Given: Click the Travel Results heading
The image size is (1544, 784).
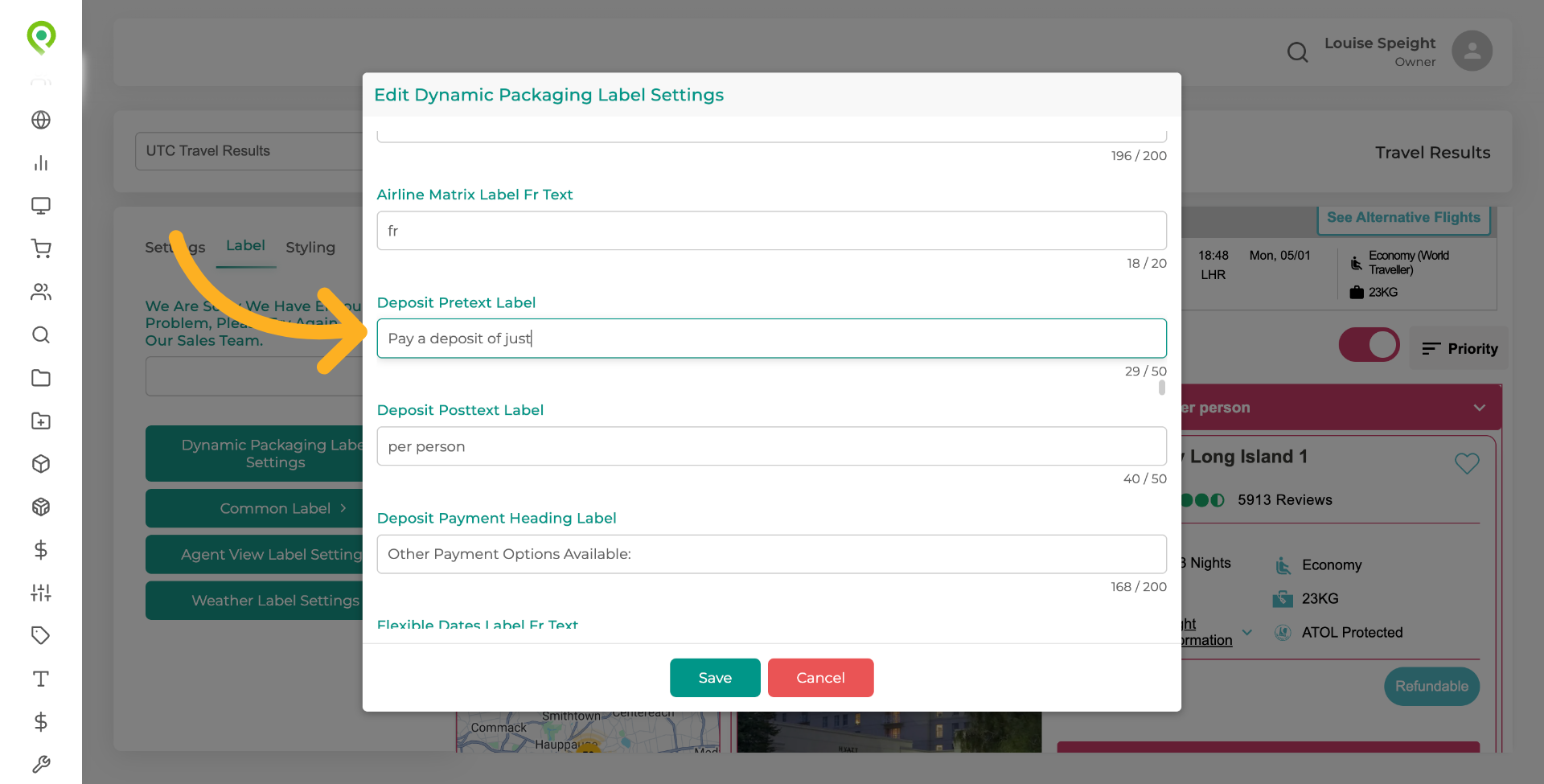Looking at the screenshot, I should (x=1432, y=153).
